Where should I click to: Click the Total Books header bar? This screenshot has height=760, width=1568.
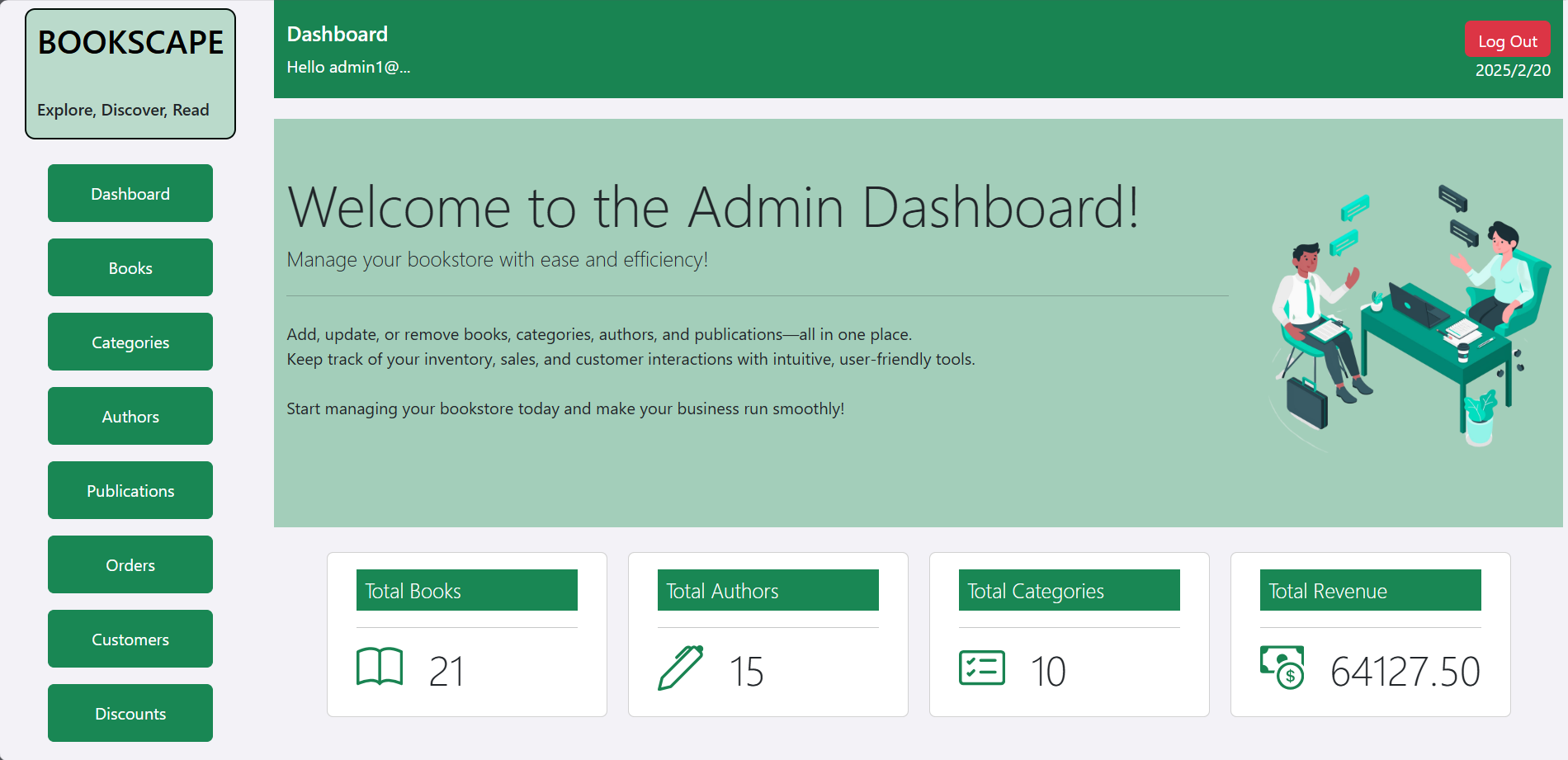click(466, 590)
